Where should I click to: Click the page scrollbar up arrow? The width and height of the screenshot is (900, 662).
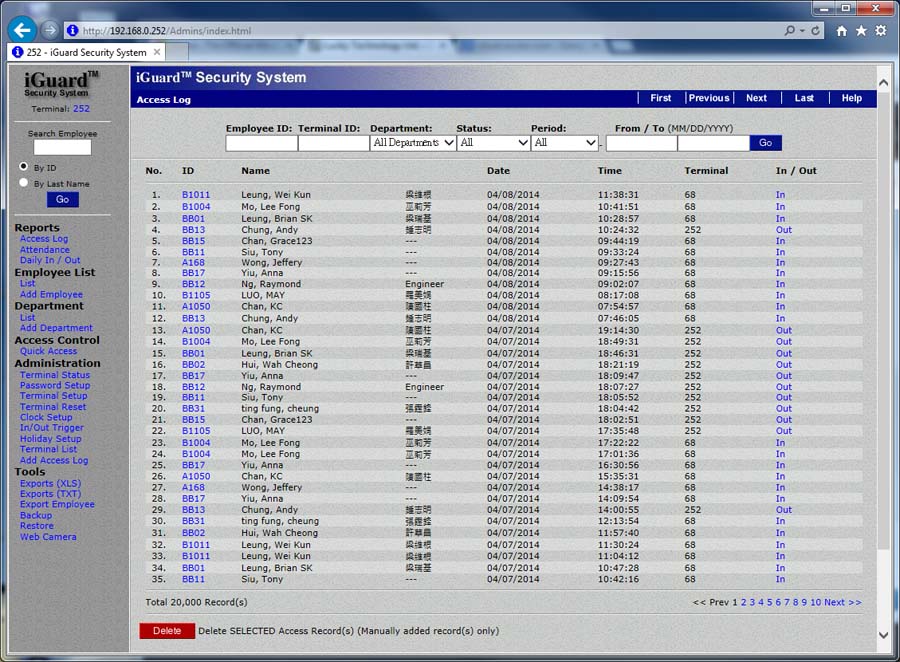point(884,83)
